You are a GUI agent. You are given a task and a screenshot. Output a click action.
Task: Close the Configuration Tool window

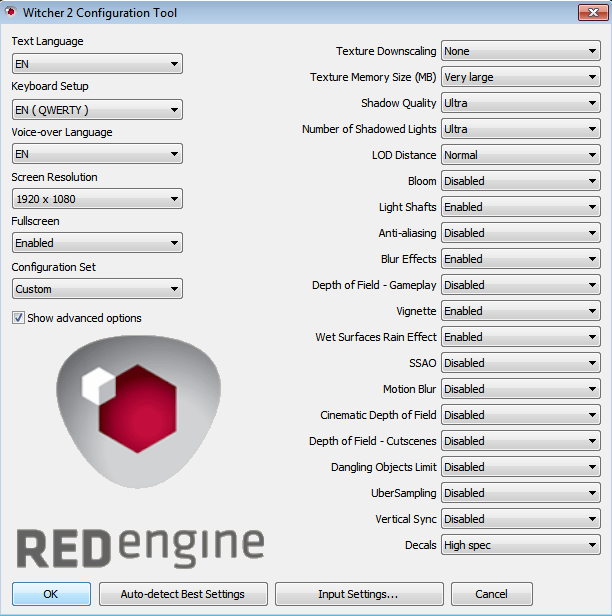[x=593, y=13]
